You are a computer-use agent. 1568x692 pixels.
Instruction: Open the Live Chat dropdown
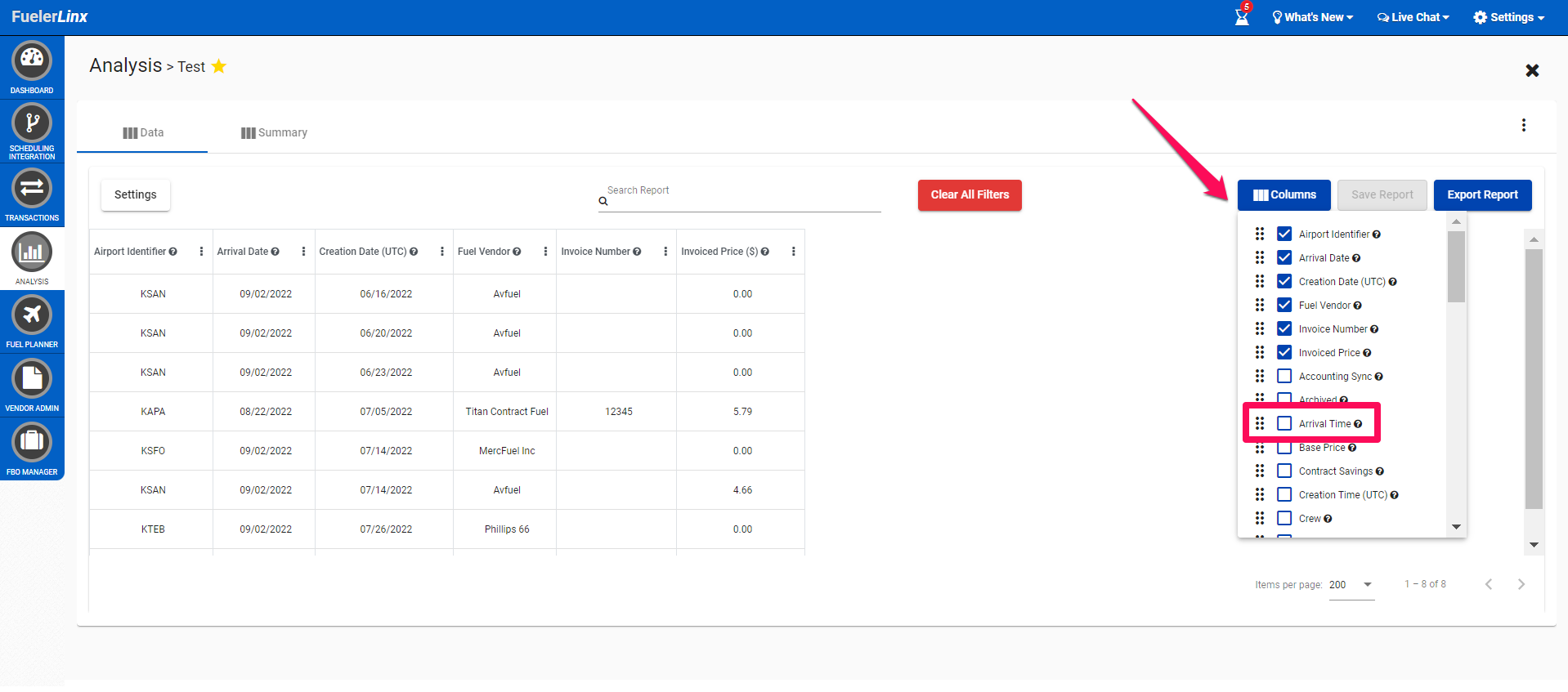coord(1413,17)
